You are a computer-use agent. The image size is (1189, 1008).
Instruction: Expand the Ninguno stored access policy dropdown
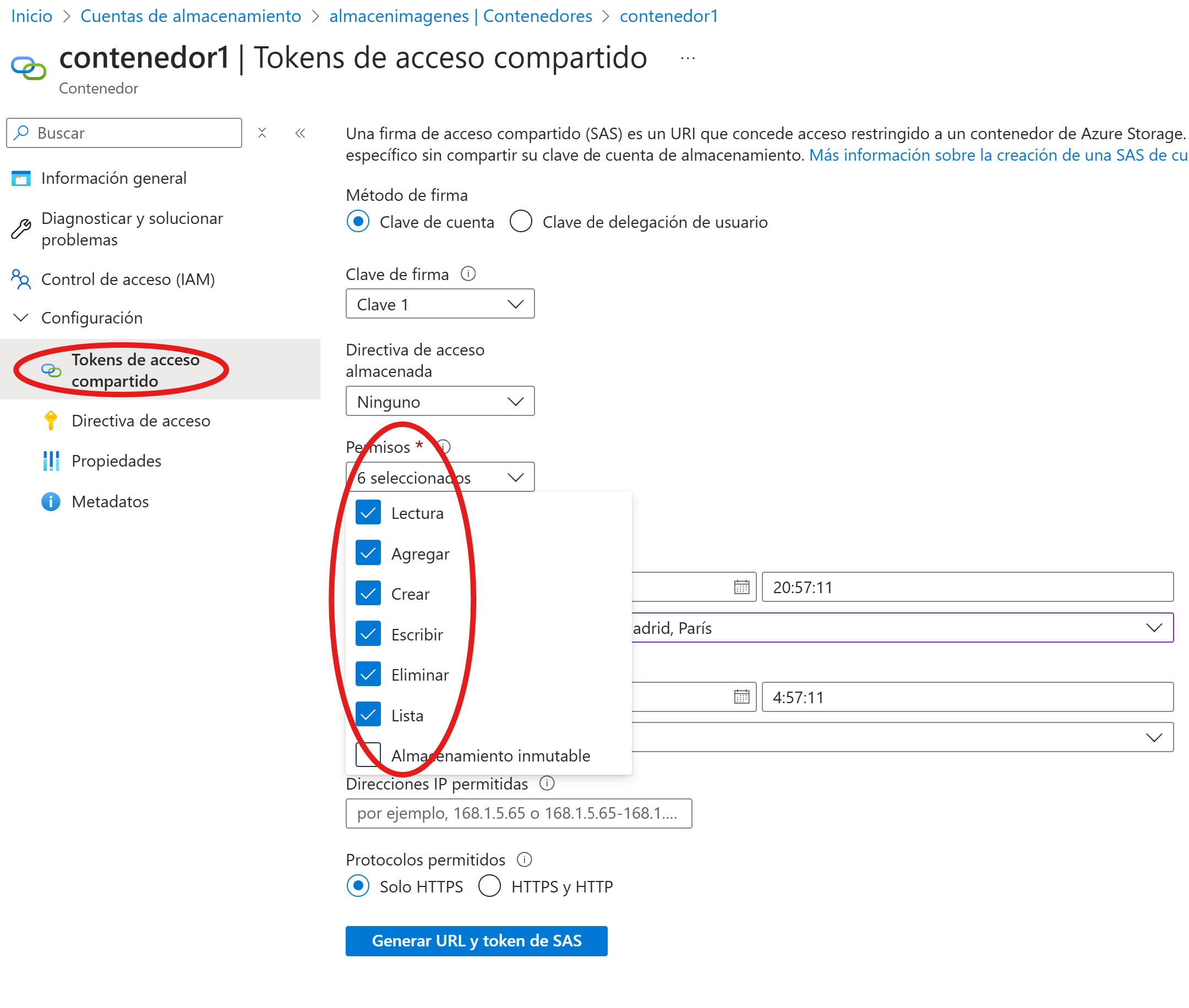(x=440, y=401)
